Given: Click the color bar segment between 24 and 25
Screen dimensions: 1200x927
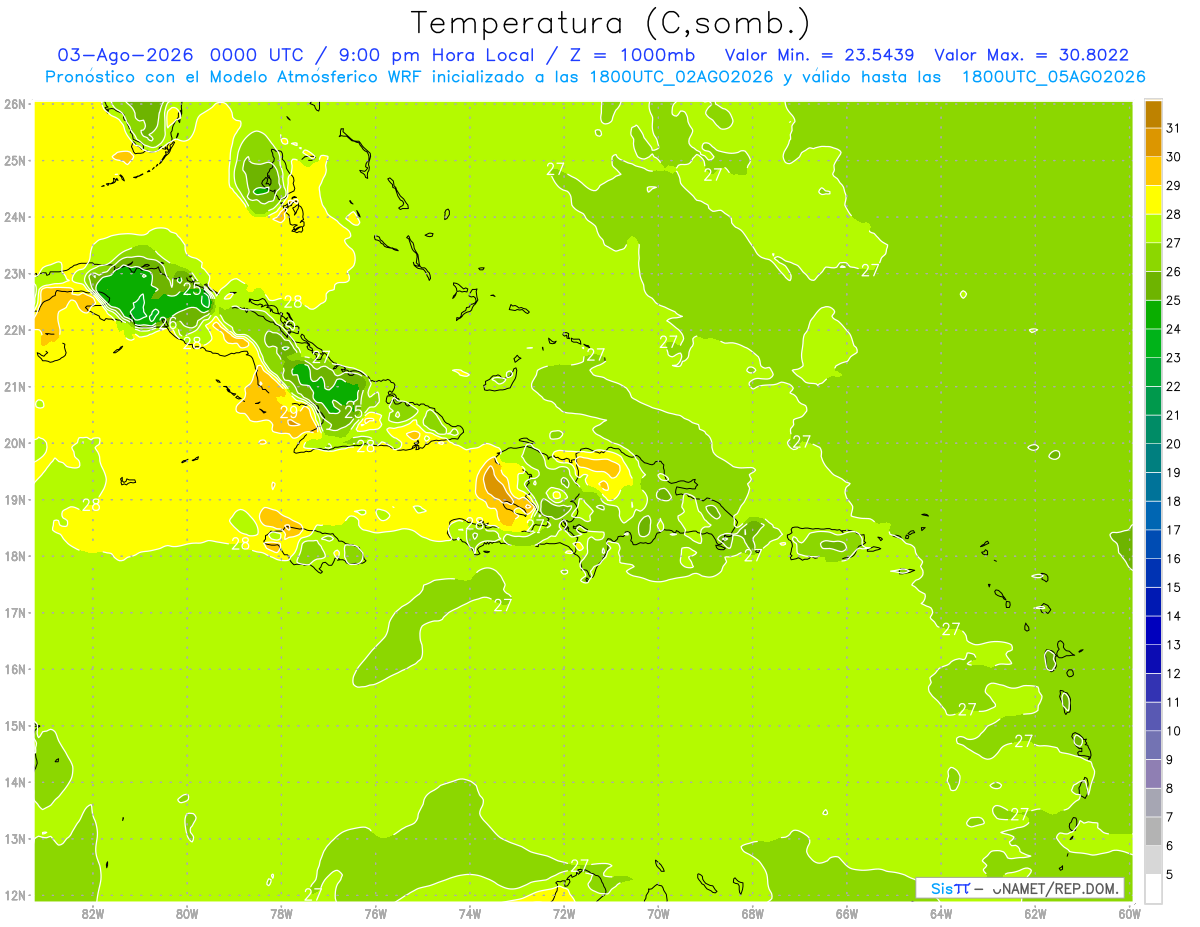Looking at the screenshot, I should [x=1153, y=315].
